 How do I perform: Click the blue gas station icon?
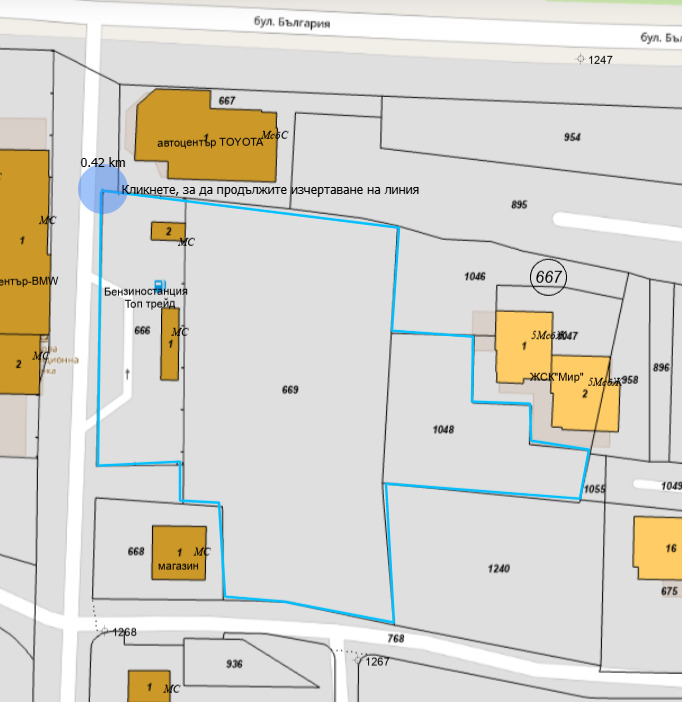(160, 285)
